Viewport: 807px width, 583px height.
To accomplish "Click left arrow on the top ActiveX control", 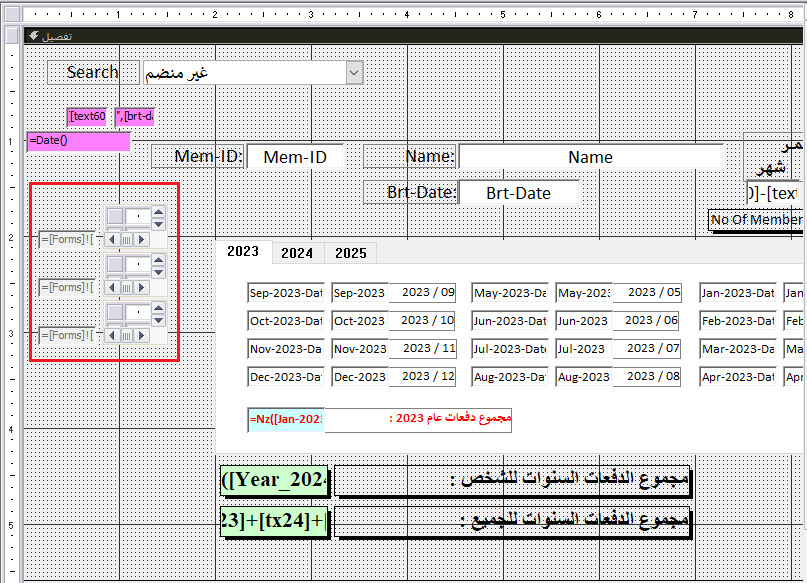I will click(x=112, y=239).
